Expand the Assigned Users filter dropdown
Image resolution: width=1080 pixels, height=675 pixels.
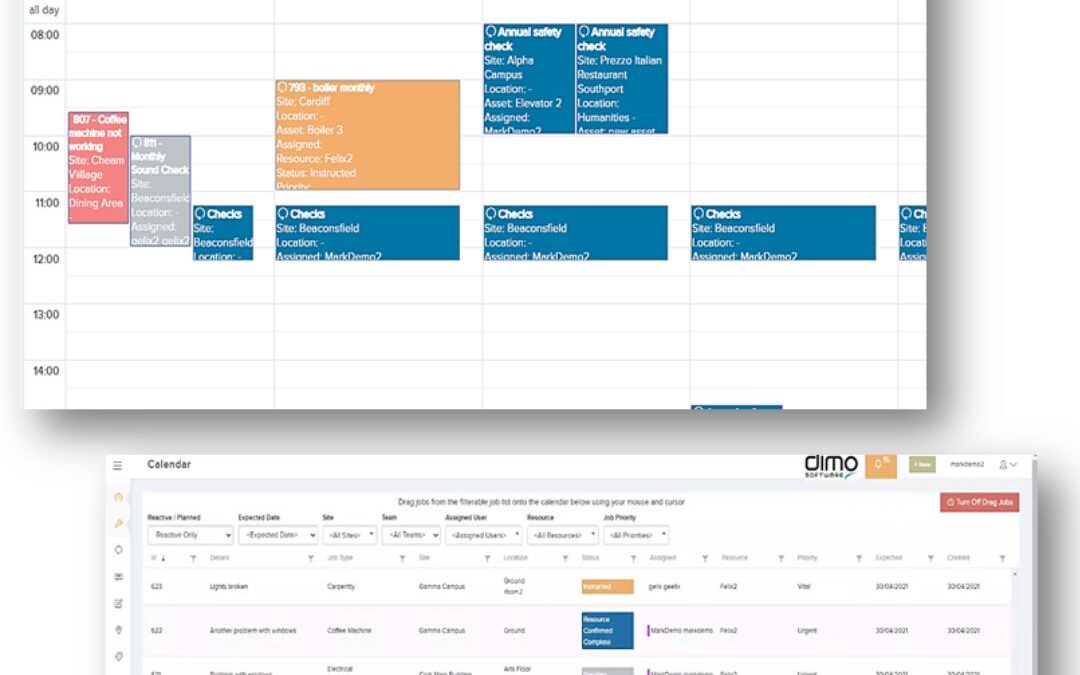(x=483, y=535)
